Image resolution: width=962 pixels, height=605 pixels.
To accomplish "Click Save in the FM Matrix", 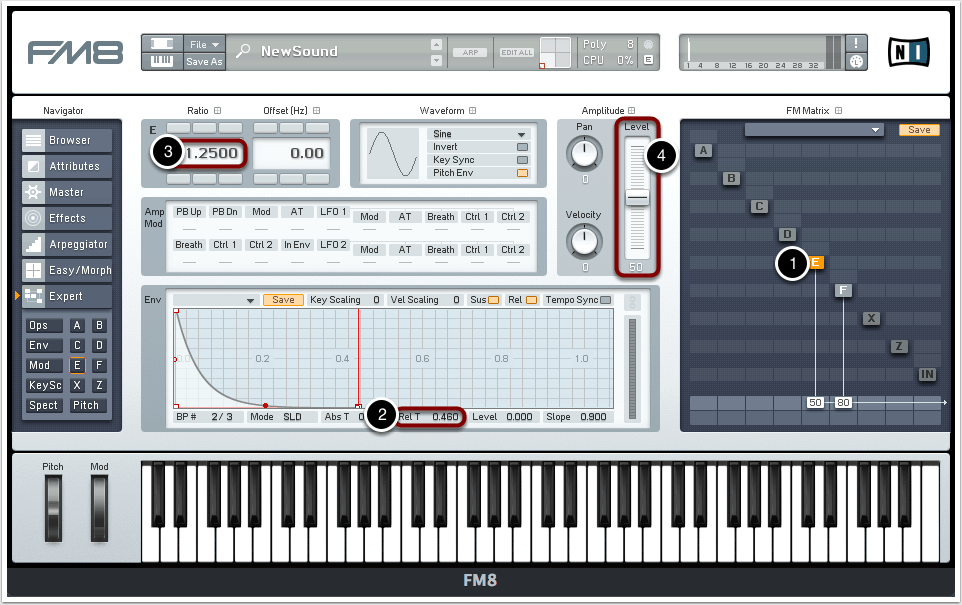I will tap(919, 130).
